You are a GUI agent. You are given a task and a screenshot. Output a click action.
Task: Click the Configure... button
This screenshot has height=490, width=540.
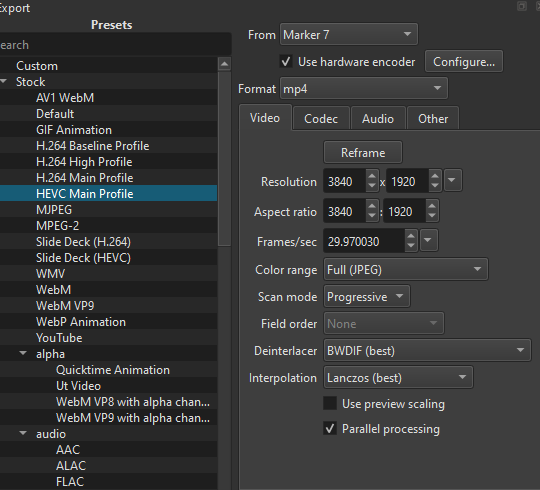click(464, 62)
